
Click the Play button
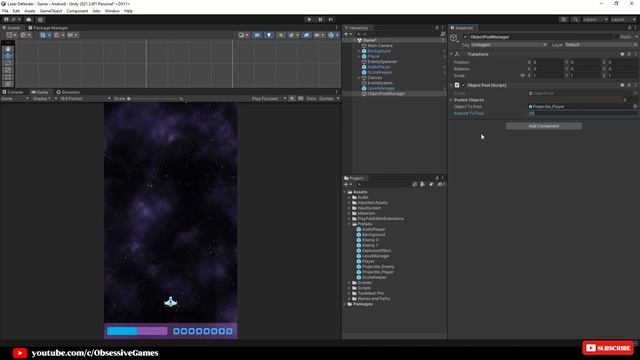[x=309, y=19]
